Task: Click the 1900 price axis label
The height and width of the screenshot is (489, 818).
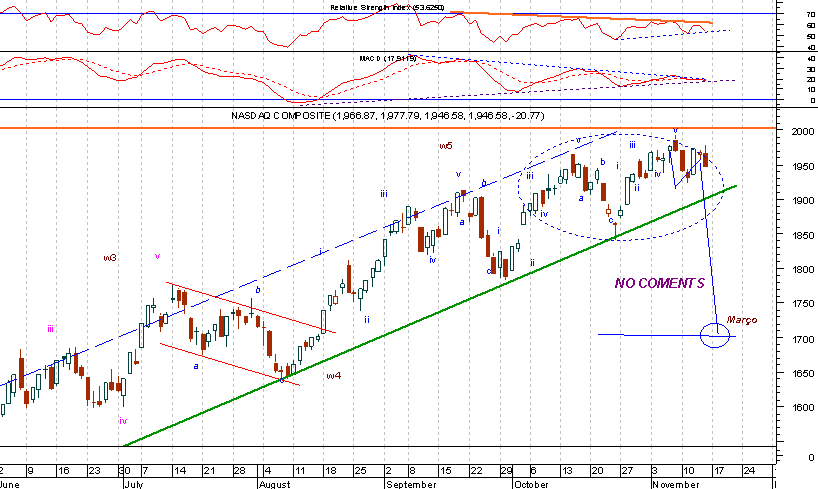Action: tap(802, 200)
